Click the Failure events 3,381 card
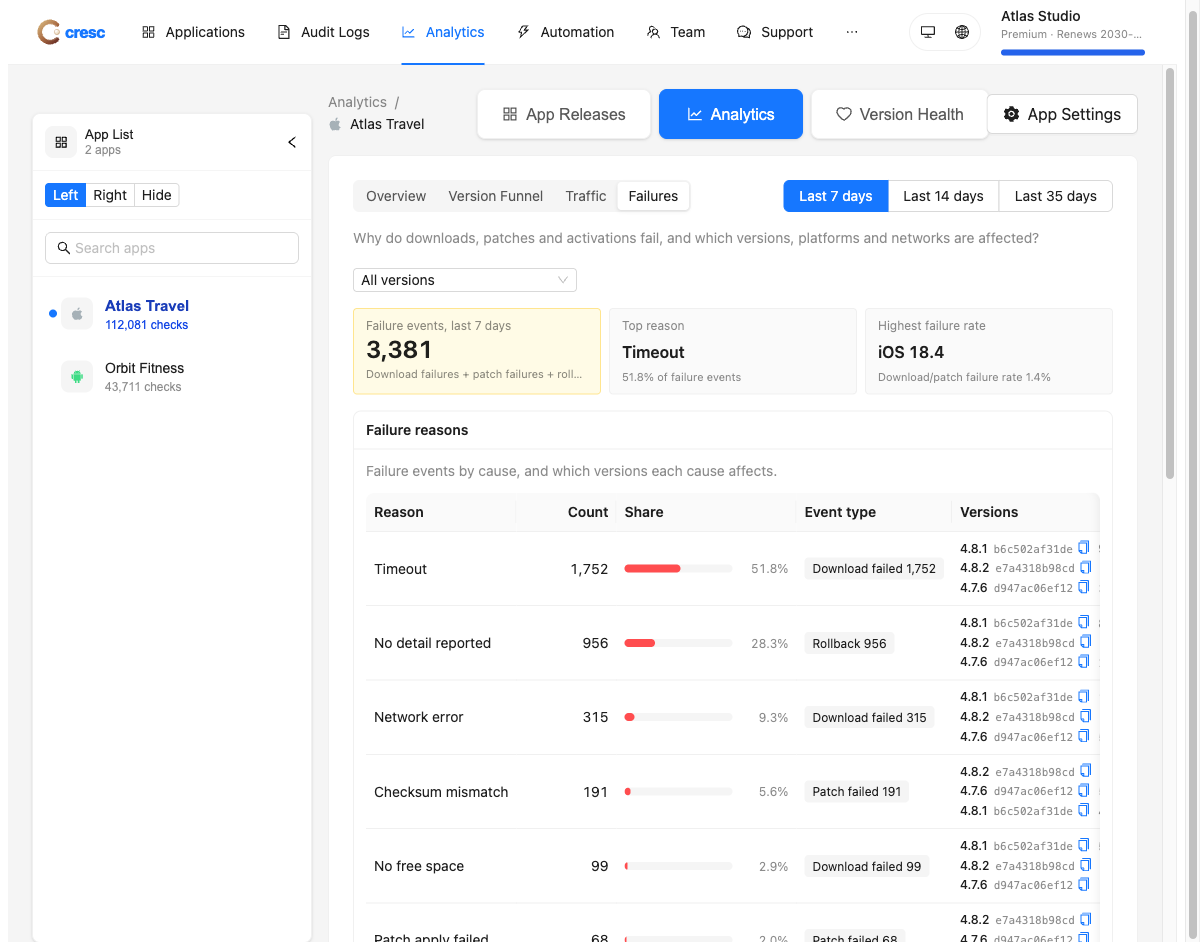 click(x=477, y=351)
